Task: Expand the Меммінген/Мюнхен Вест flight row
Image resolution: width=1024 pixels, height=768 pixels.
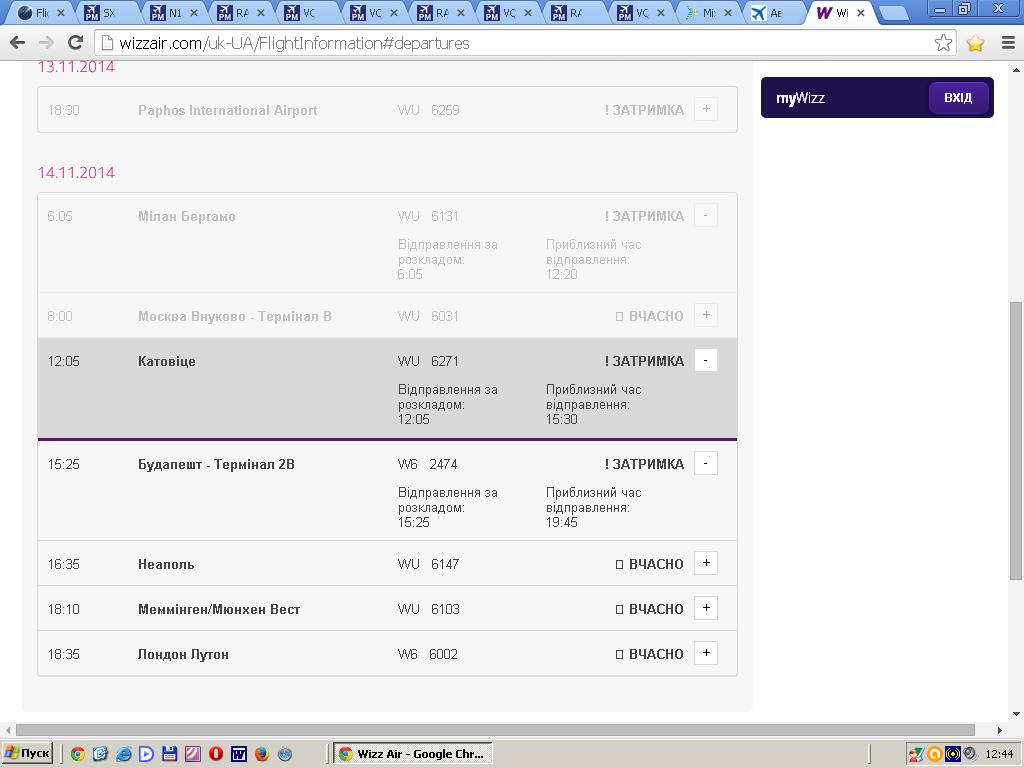Action: 705,609
